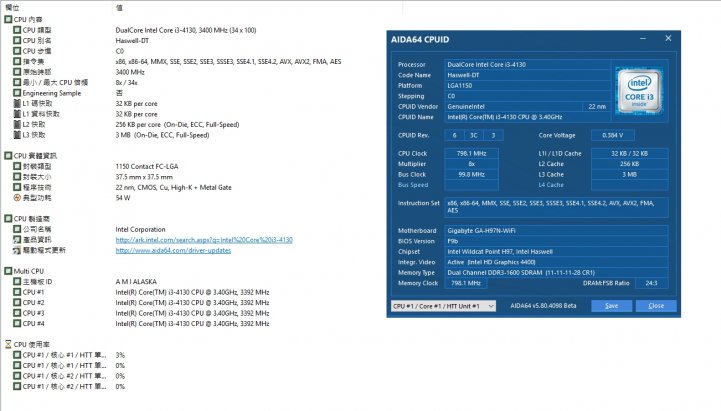Click the Motherboard value Gigabyte GA-H97N-WiFi
This screenshot has width=721, height=411.
click(x=556, y=231)
